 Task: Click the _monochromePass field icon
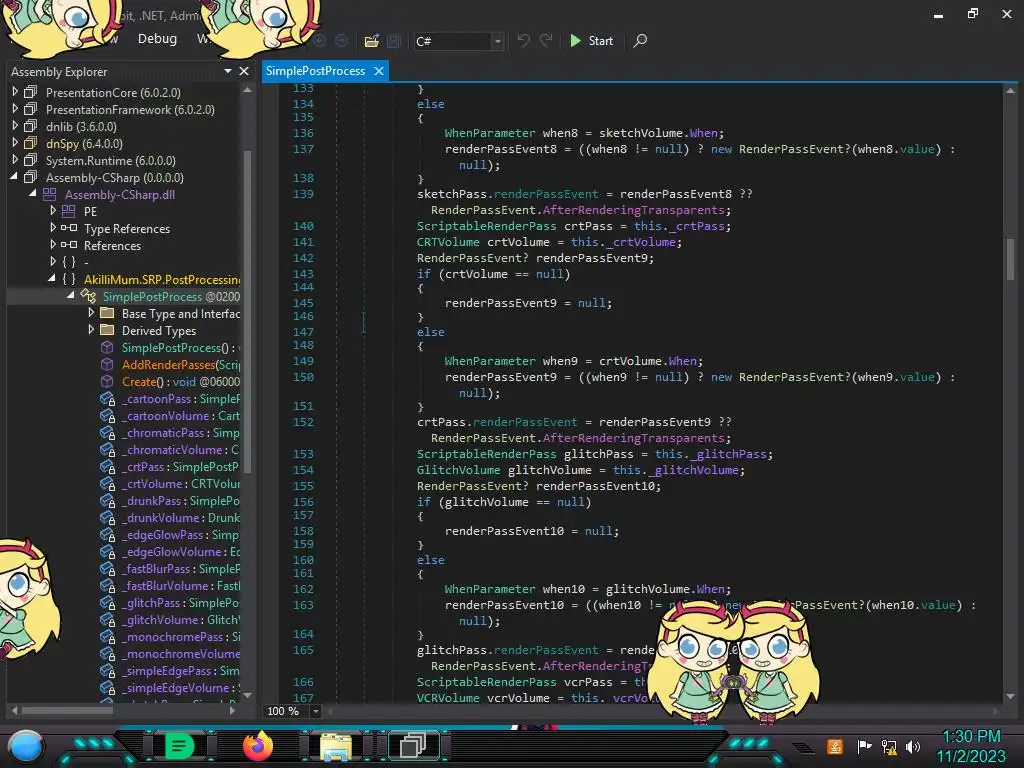click(108, 637)
